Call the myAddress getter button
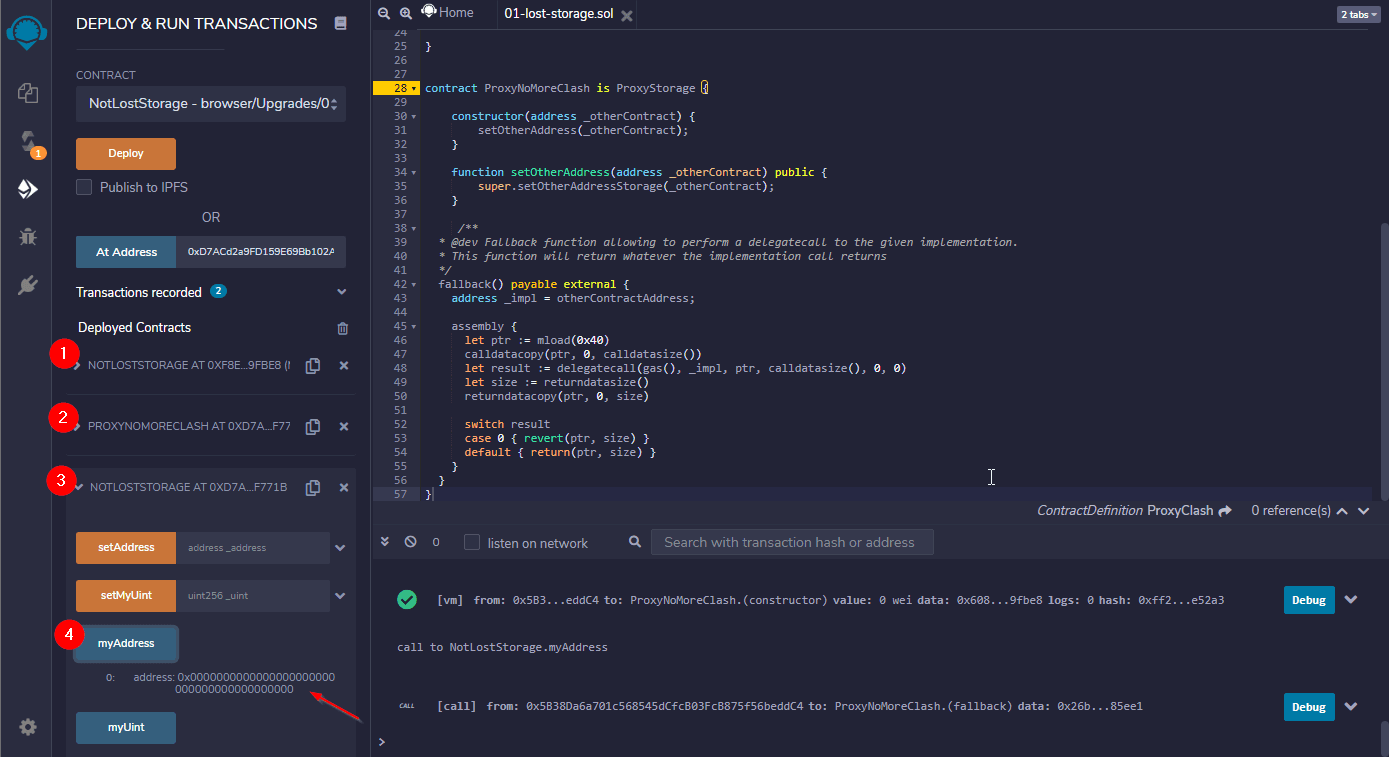The image size is (1389, 757). [x=126, y=644]
